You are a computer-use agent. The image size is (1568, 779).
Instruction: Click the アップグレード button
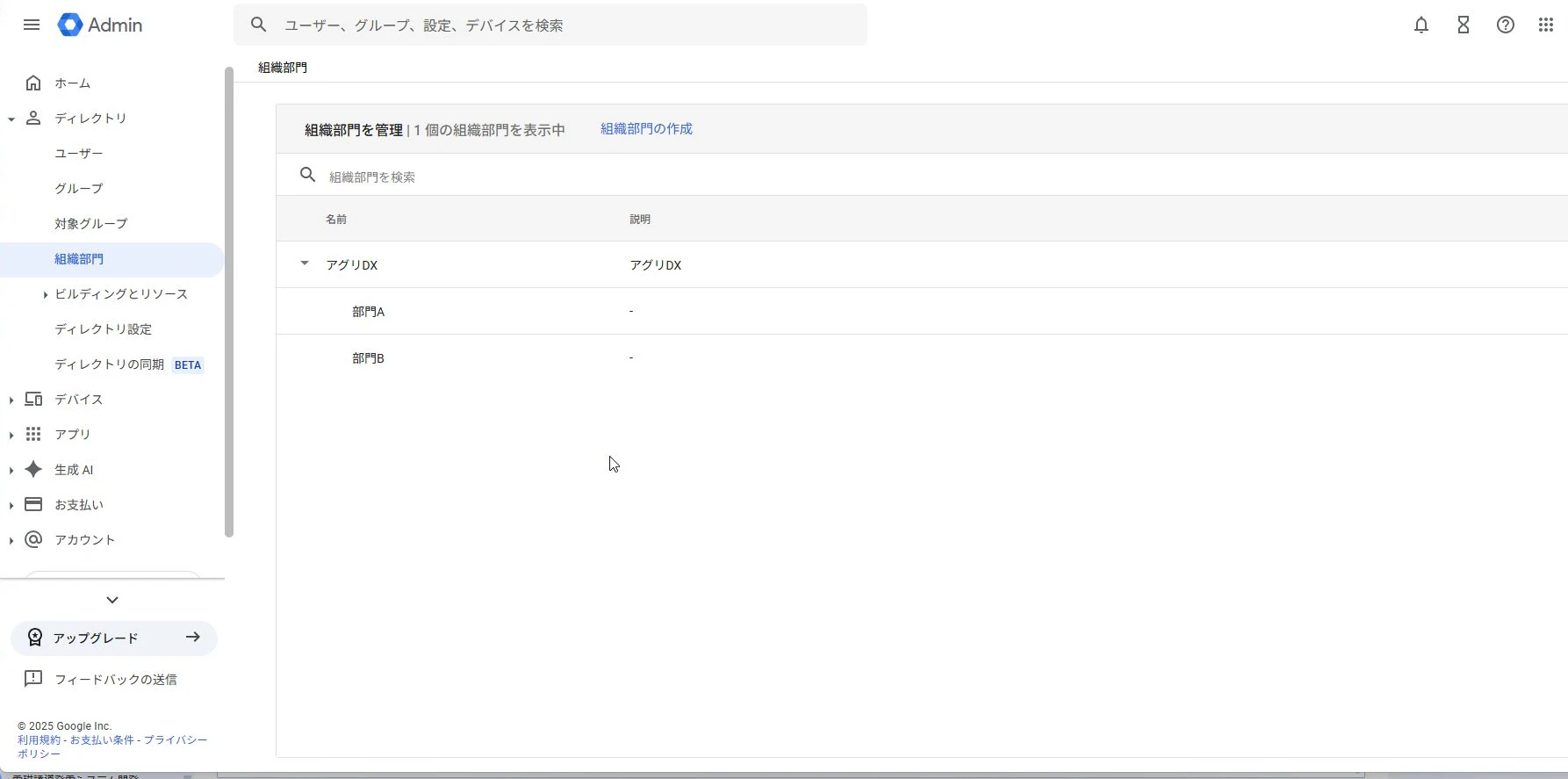point(114,638)
